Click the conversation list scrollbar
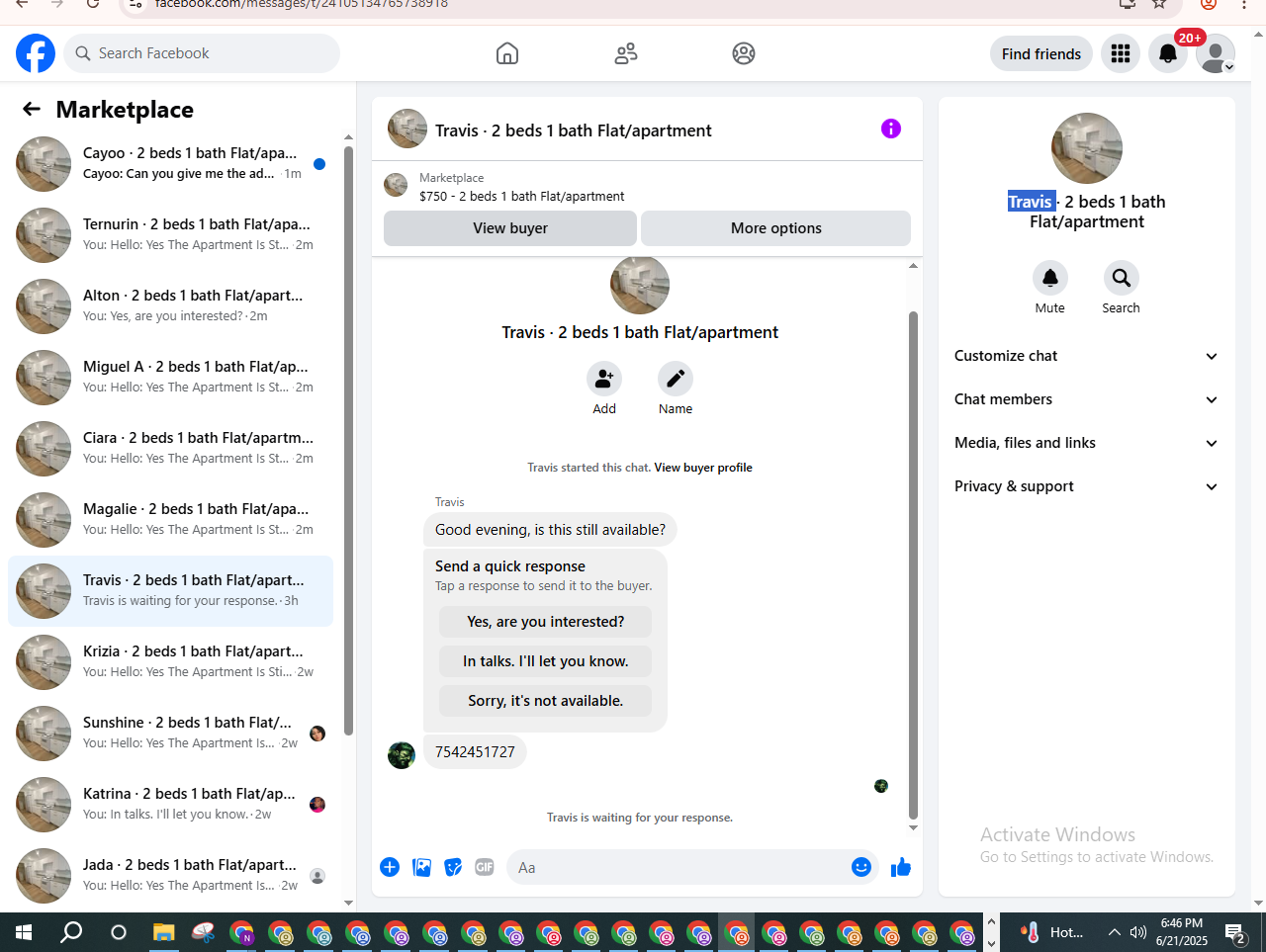Image resolution: width=1266 pixels, height=952 pixels. point(348,440)
